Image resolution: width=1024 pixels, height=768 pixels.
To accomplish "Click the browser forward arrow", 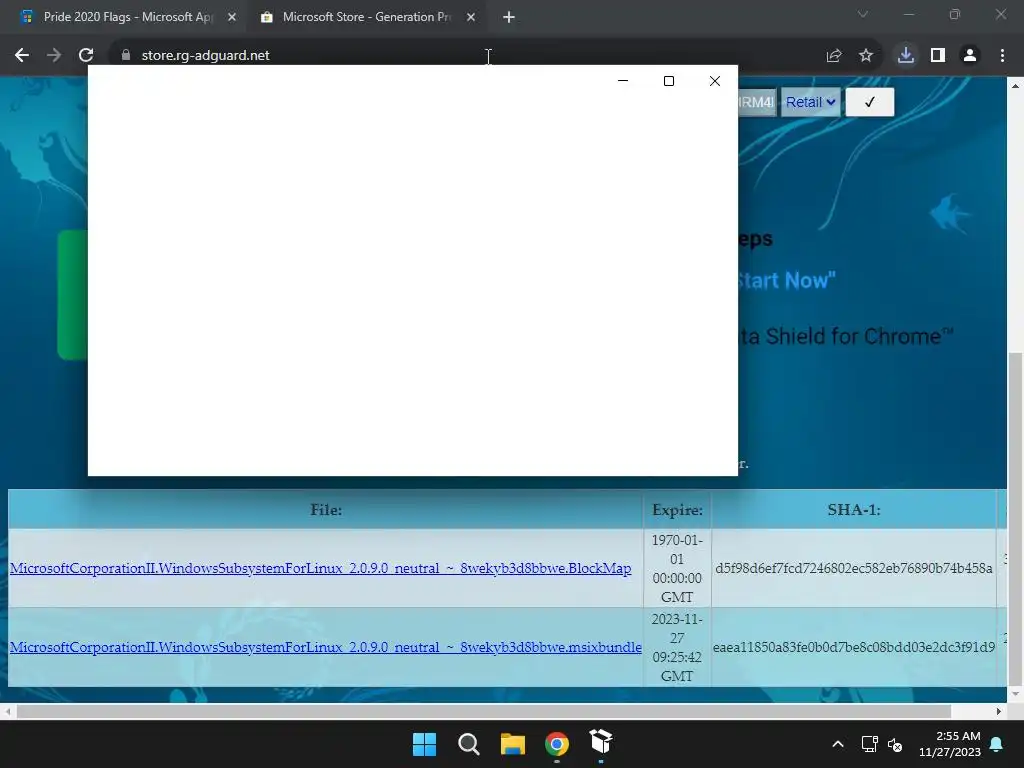I will tap(54, 56).
